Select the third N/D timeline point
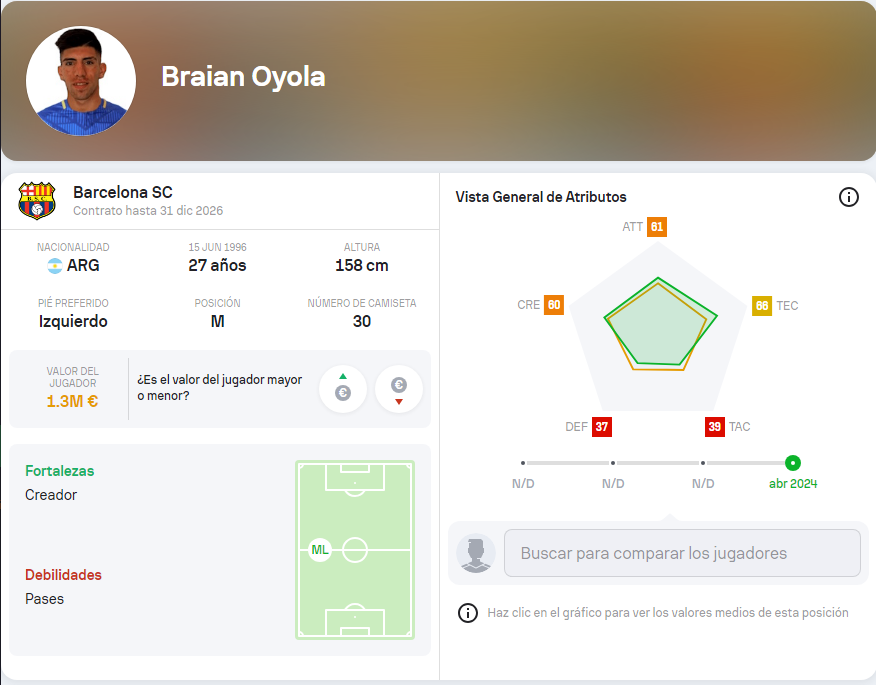The width and height of the screenshot is (876, 685). [x=703, y=463]
